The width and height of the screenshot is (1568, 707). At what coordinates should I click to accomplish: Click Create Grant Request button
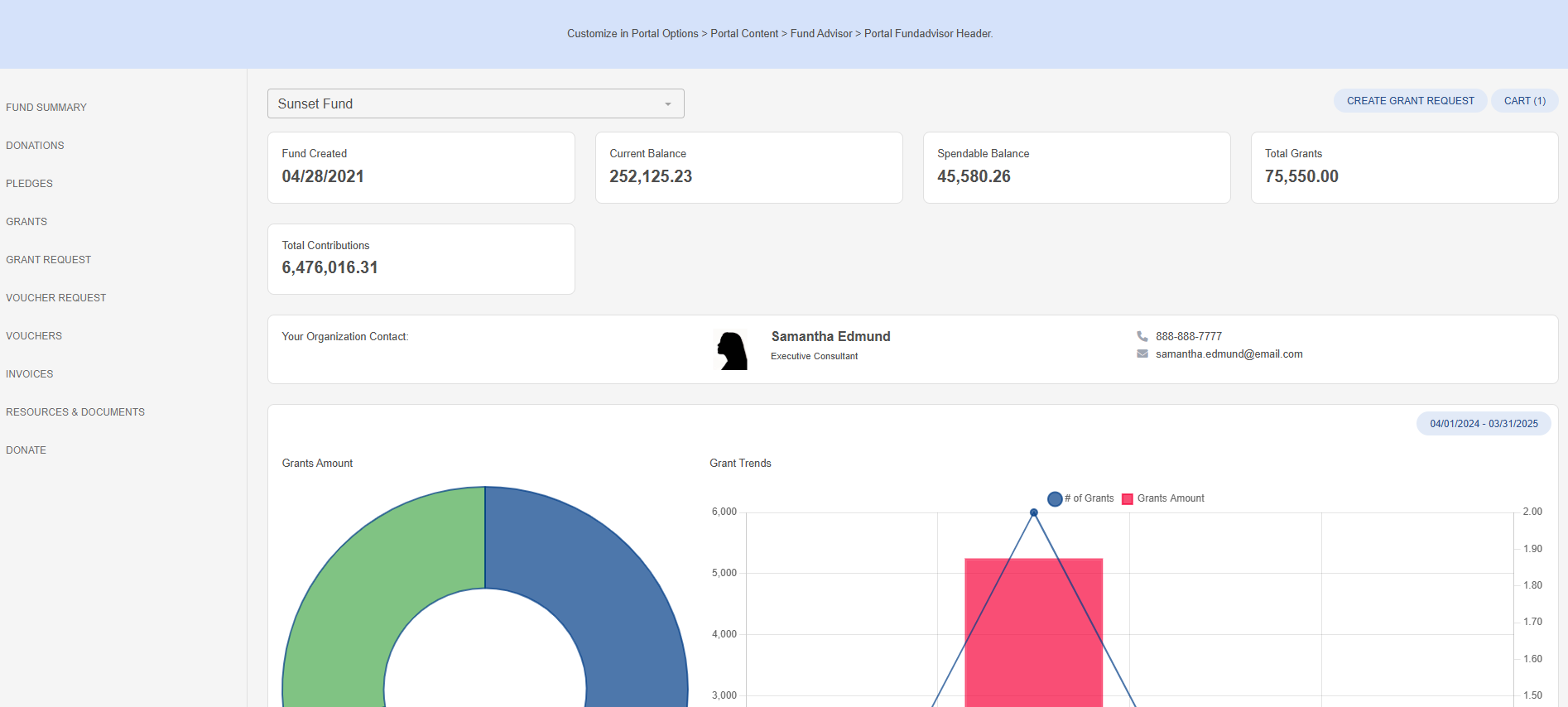(1410, 101)
